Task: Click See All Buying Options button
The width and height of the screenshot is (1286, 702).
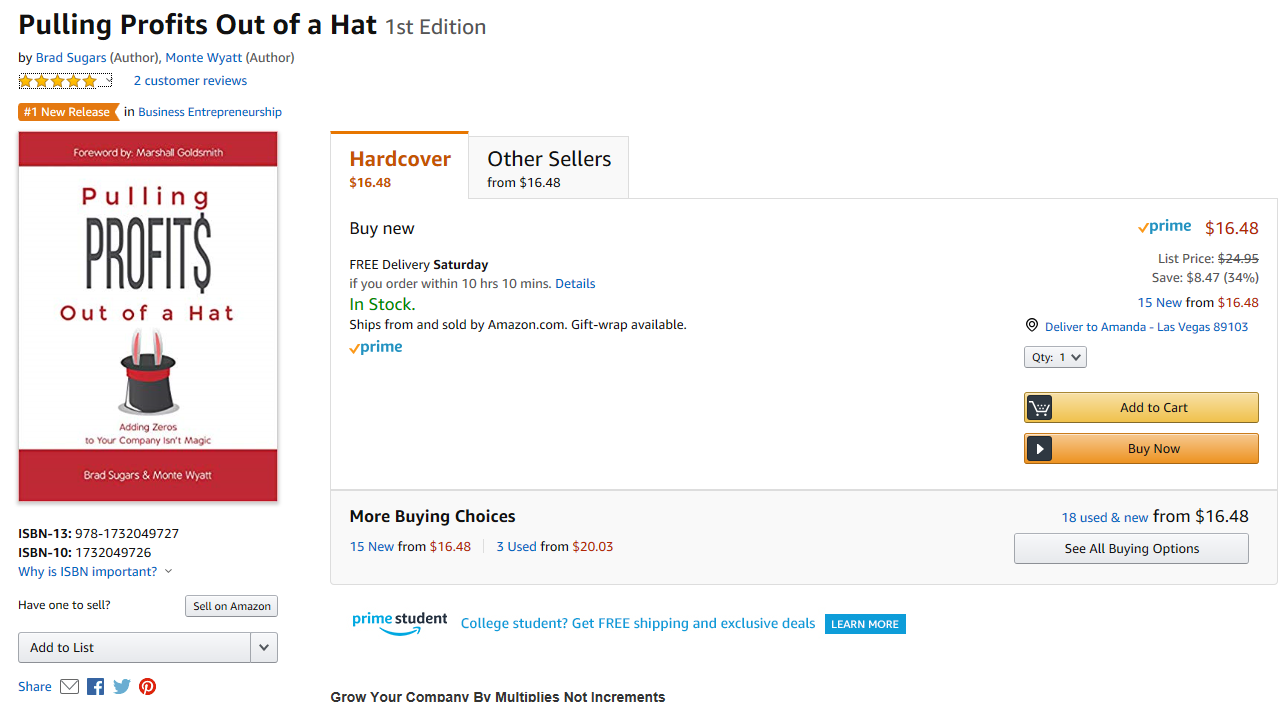Action: [1131, 549]
